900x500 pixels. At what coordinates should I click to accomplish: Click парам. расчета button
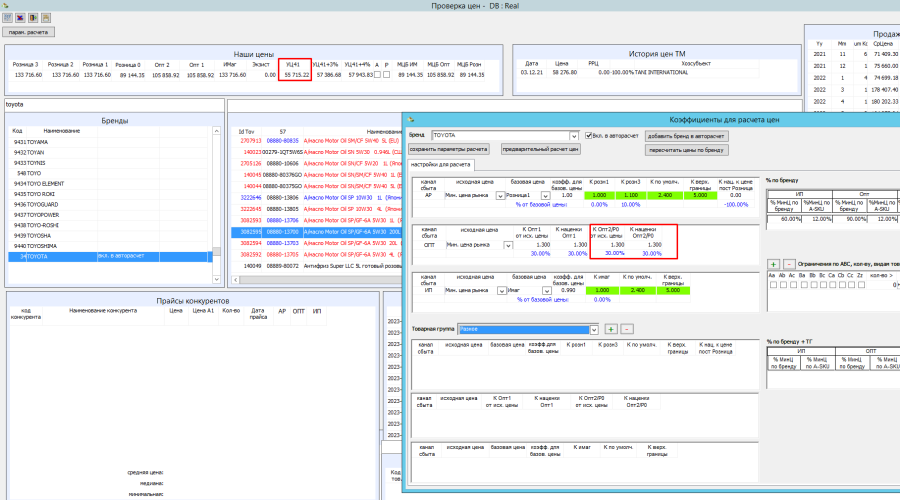[x=28, y=32]
